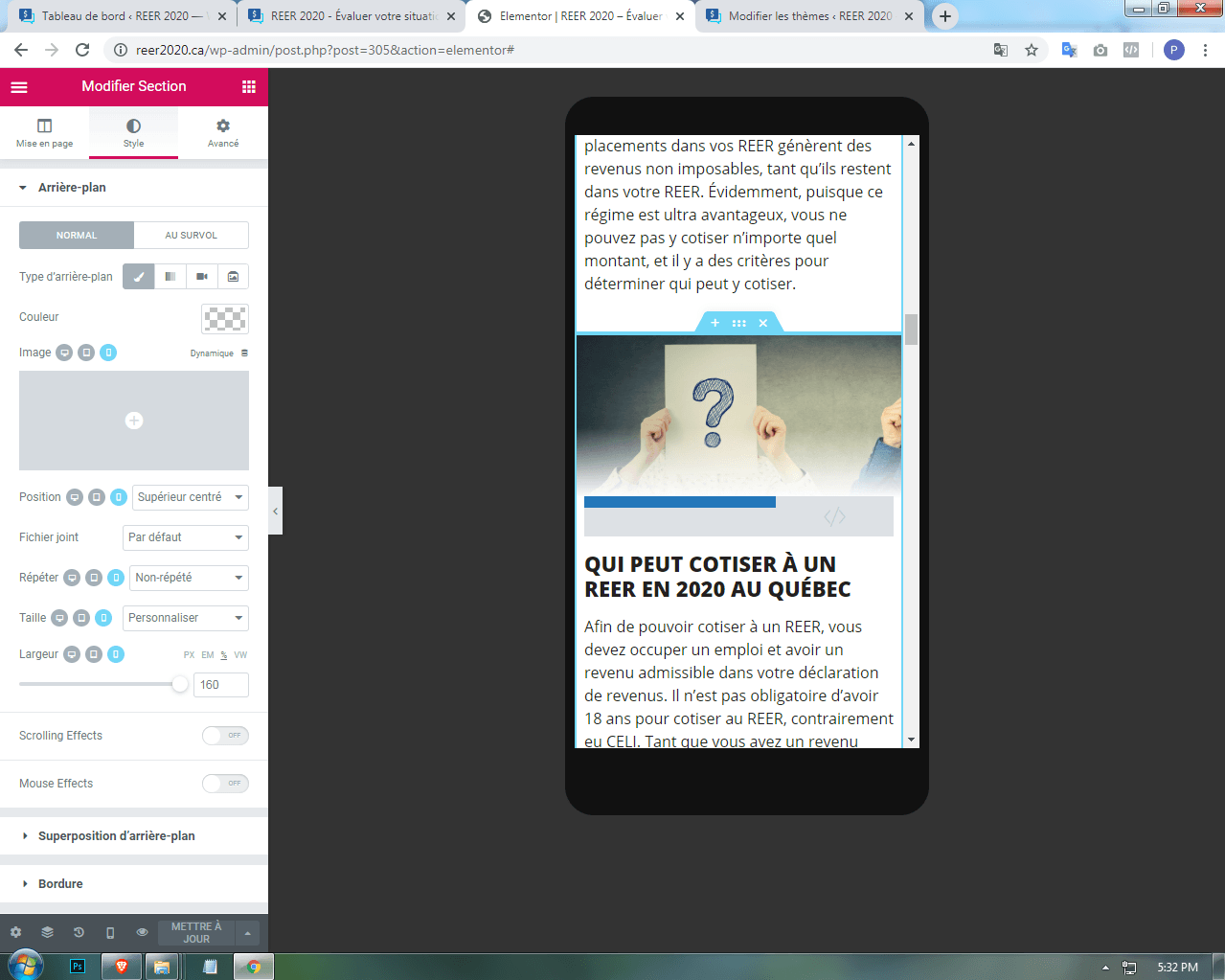
Task: Choose desktop device for Position setting
Action: coord(75,497)
